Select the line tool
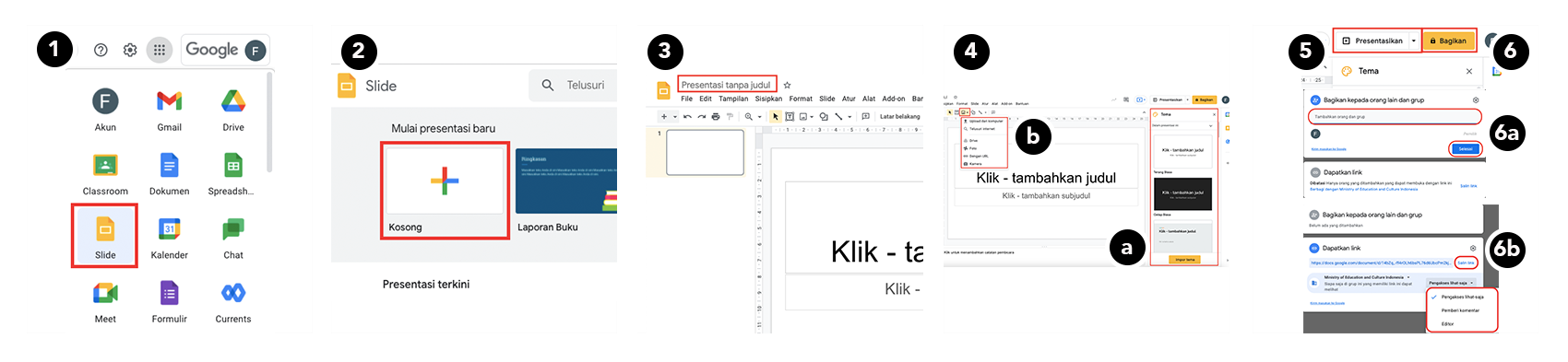 tap(838, 117)
